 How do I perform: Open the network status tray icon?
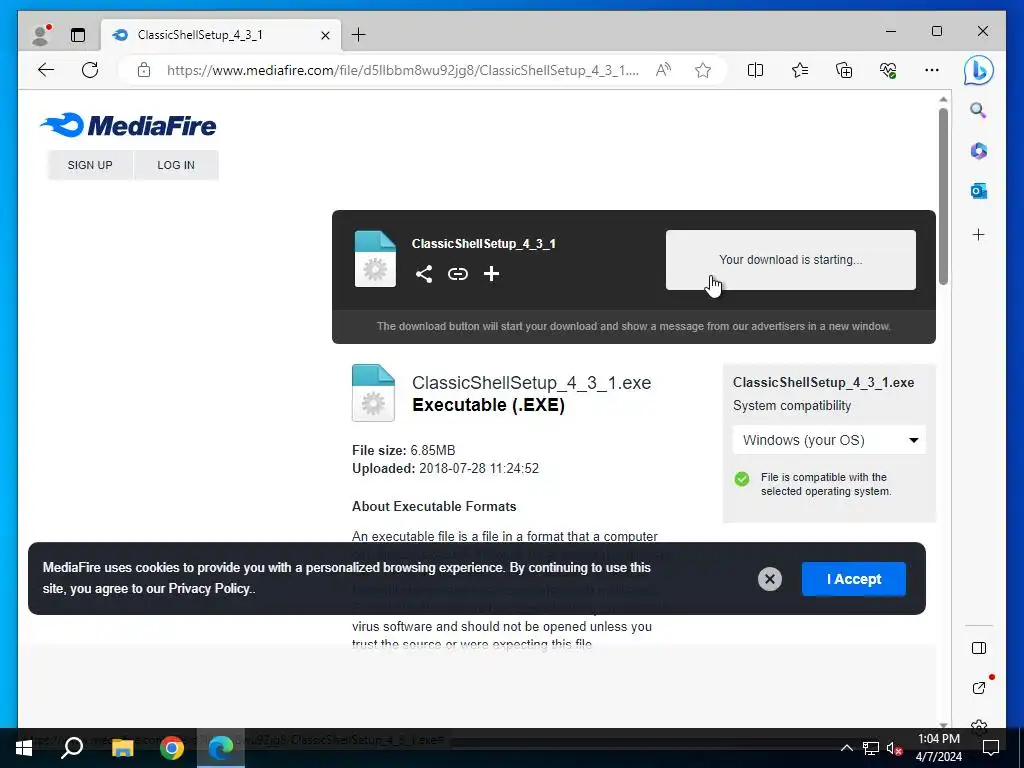tap(871, 748)
